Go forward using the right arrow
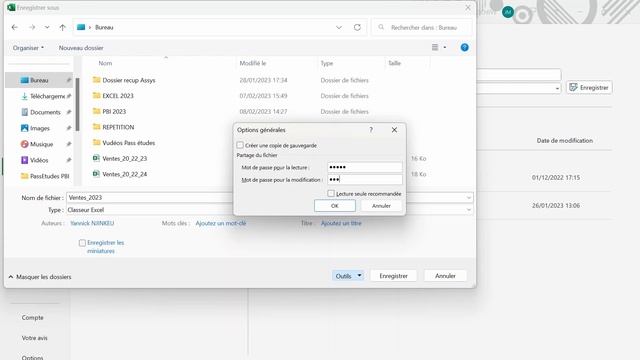The image size is (640, 360). [32, 27]
